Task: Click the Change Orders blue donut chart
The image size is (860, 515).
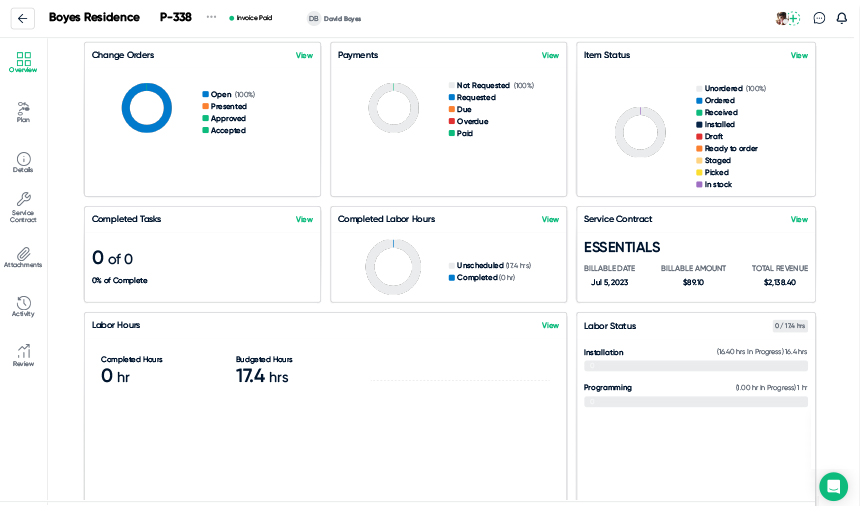Action: (x=146, y=108)
